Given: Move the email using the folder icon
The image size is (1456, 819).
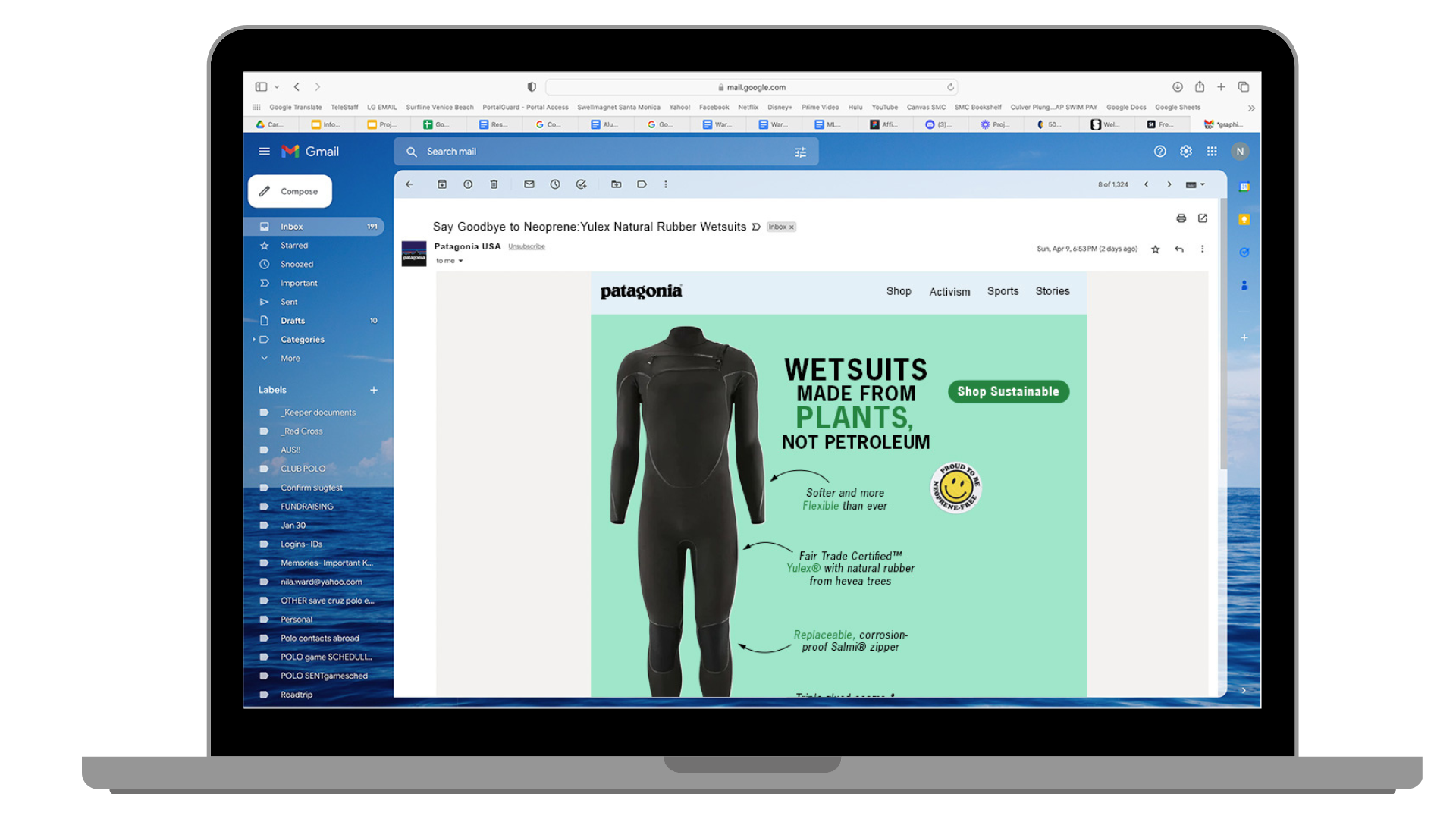Looking at the screenshot, I should pos(617,184).
